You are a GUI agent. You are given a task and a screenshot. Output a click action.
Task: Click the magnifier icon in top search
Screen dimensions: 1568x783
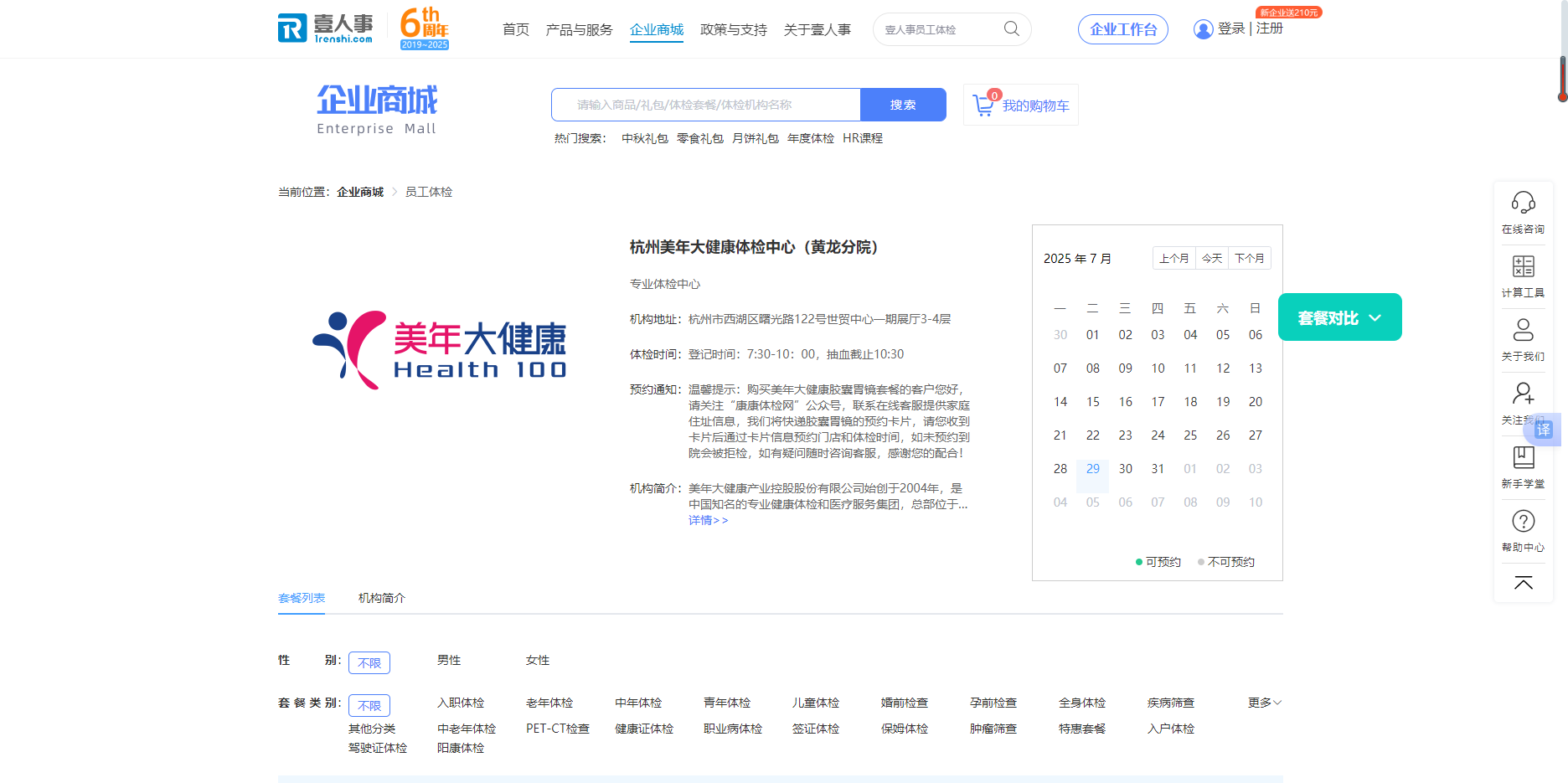(1012, 29)
